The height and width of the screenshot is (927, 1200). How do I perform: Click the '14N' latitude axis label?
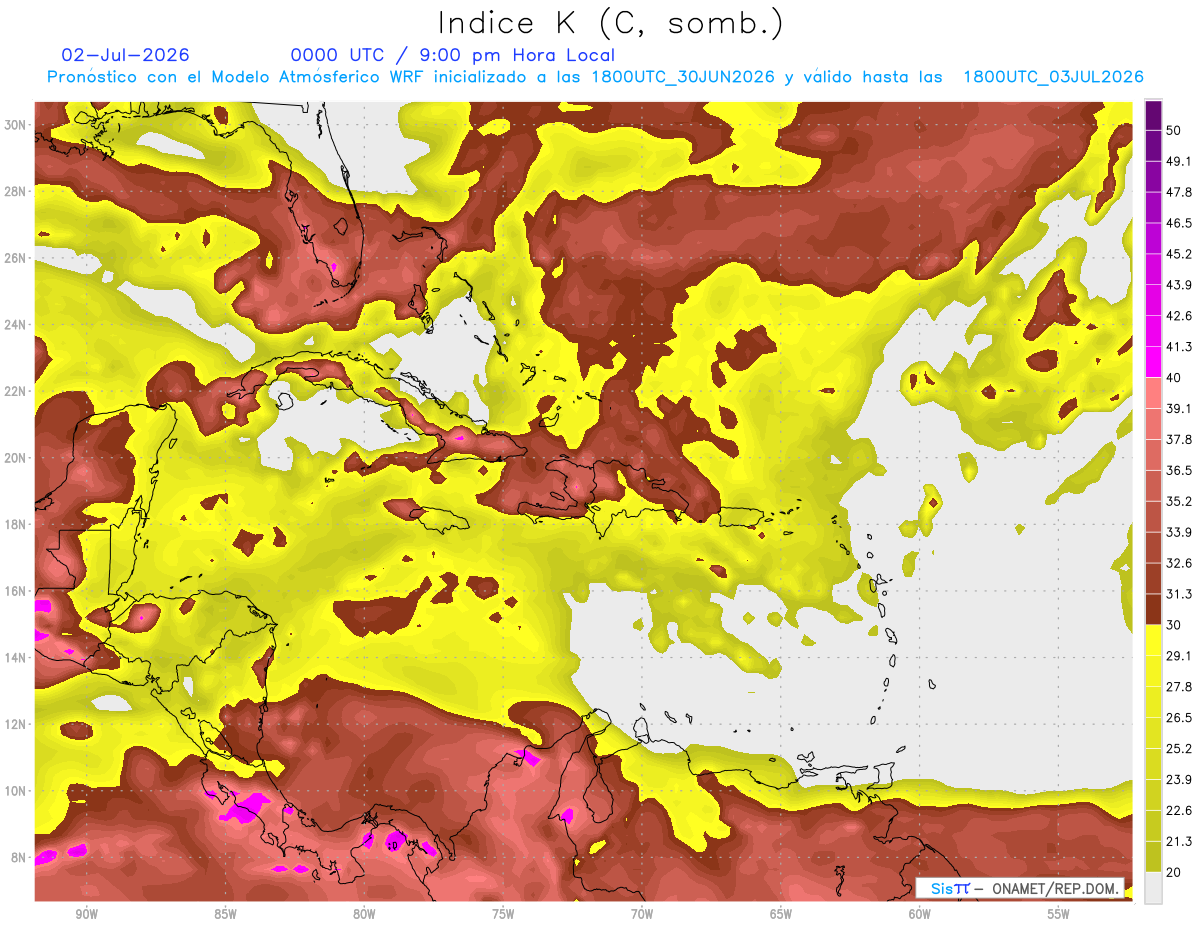[16, 657]
